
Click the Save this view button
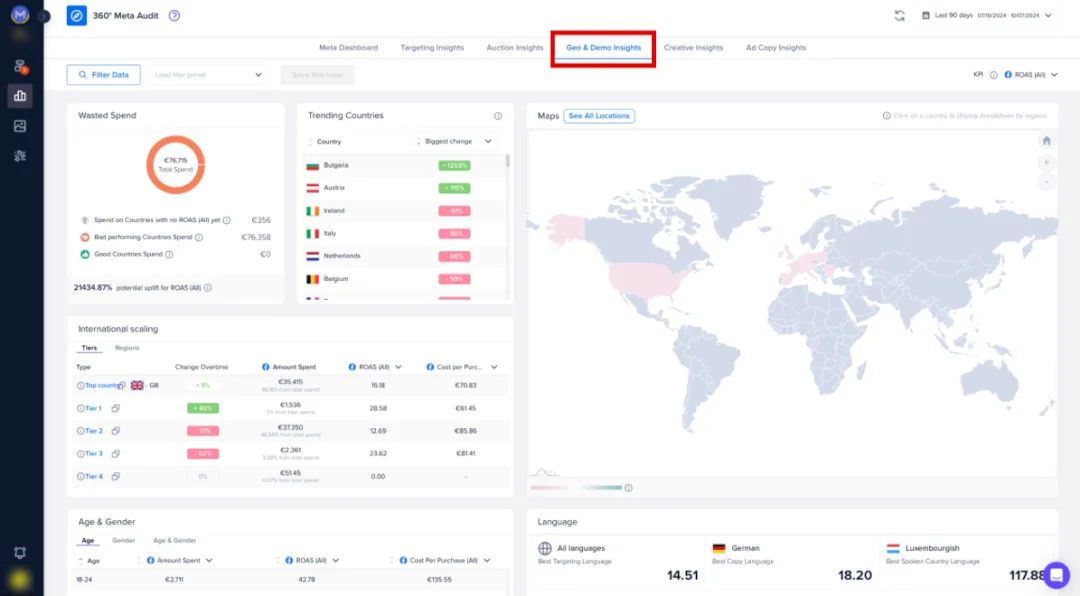point(317,74)
